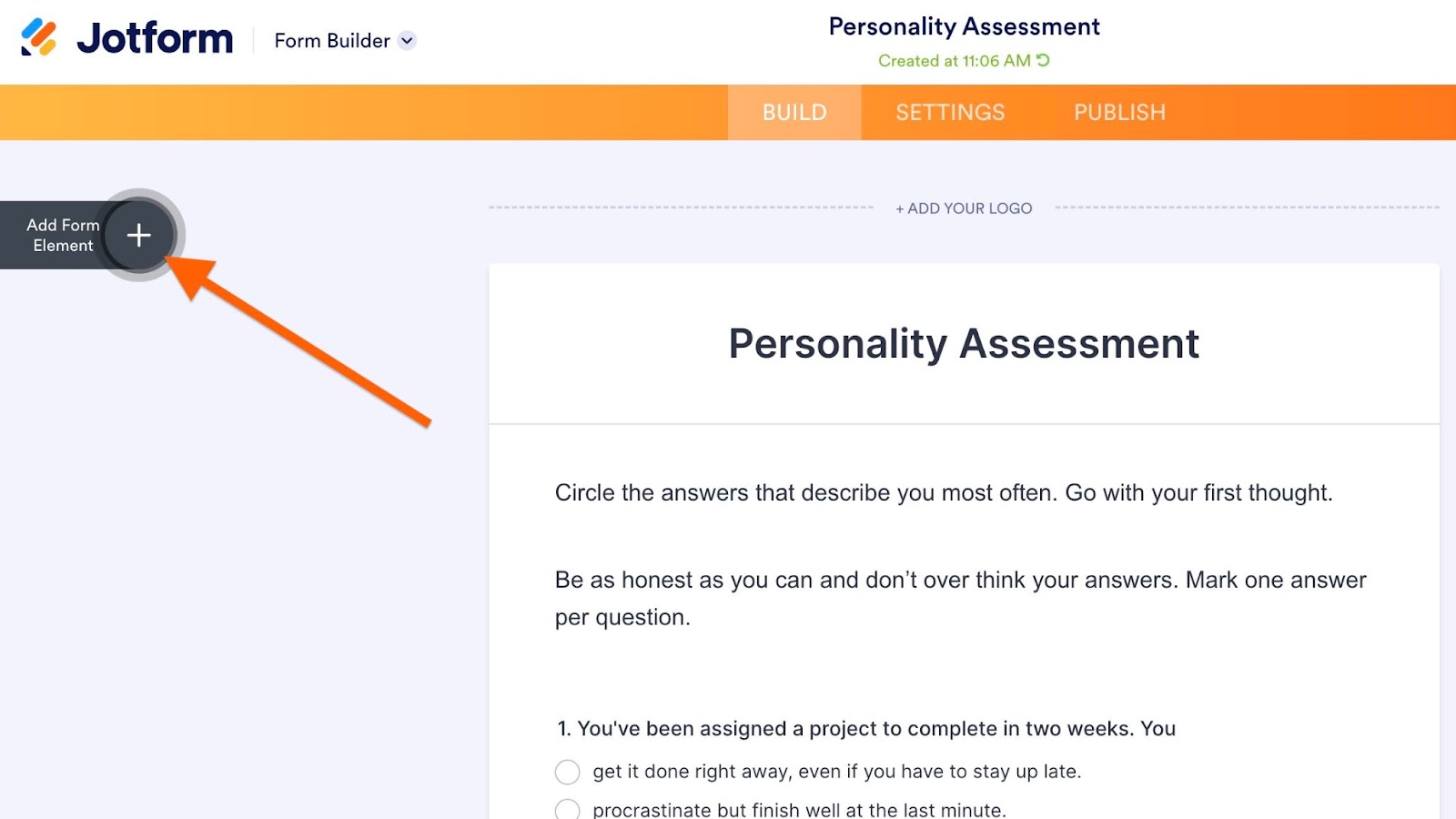The image size is (1456, 819).
Task: Click the 'Add Form Element' label
Action: [x=63, y=235]
